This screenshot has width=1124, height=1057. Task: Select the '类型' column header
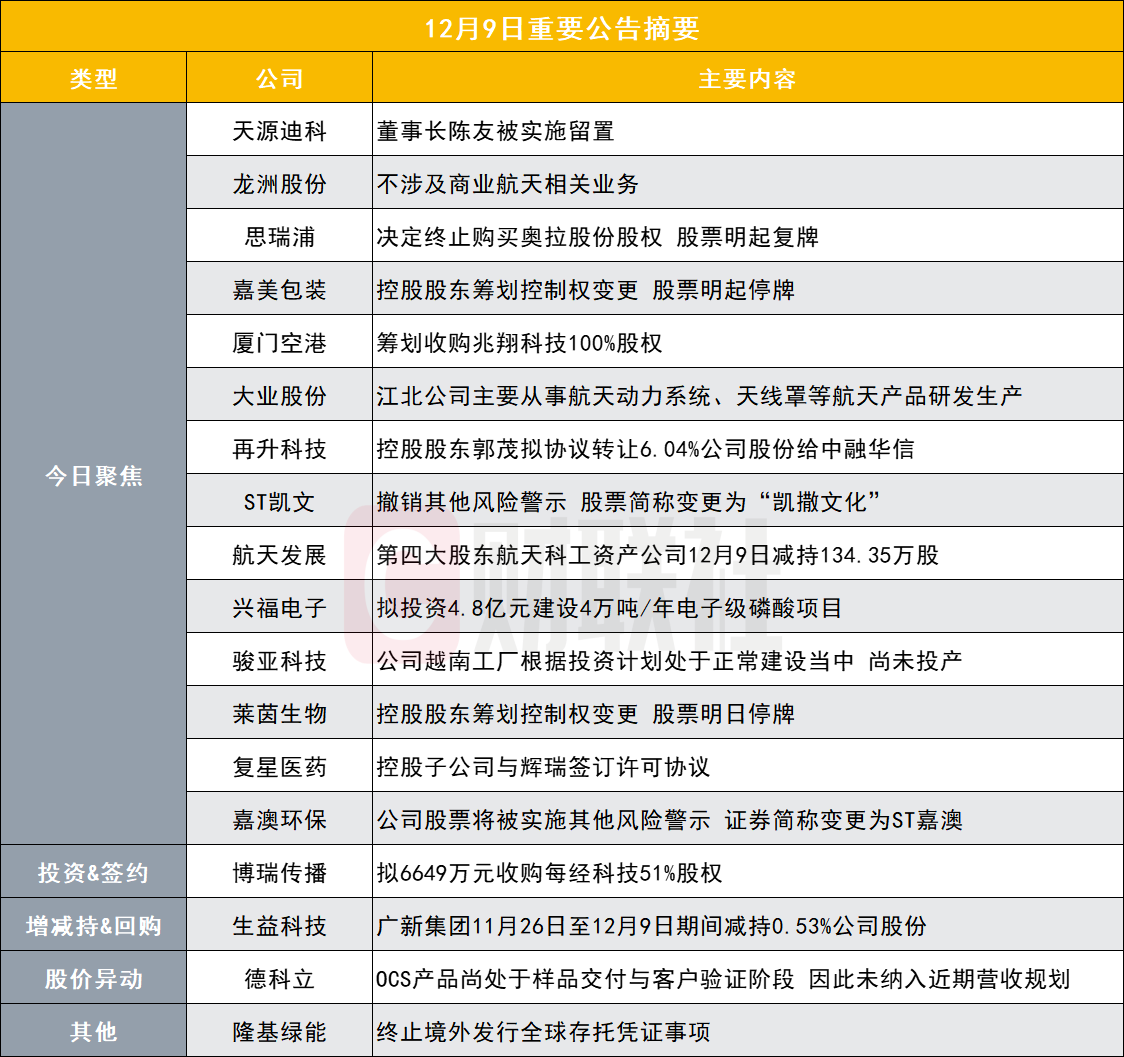coord(93,78)
